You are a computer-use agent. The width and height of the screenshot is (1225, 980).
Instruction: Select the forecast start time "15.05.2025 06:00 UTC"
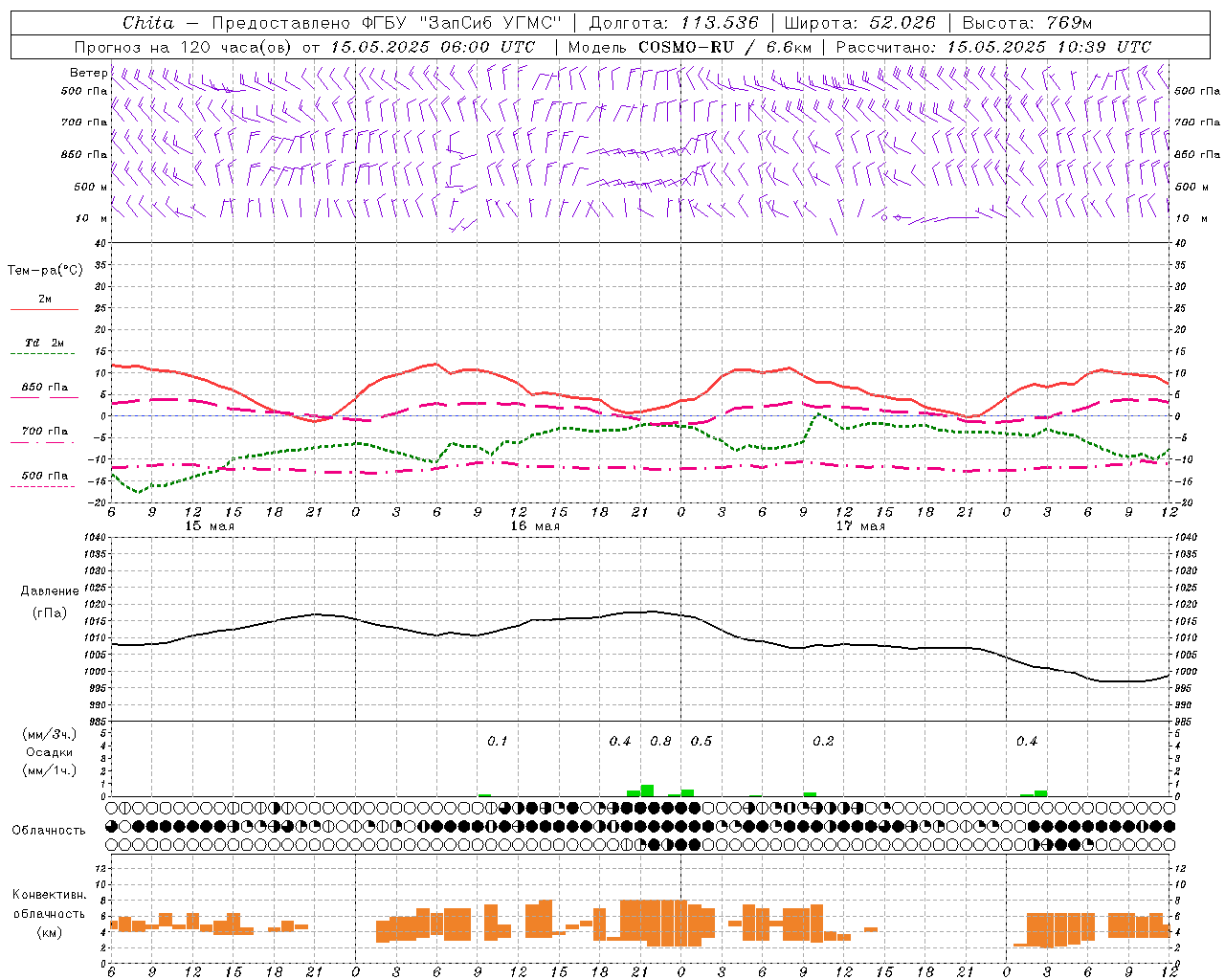coord(433,47)
